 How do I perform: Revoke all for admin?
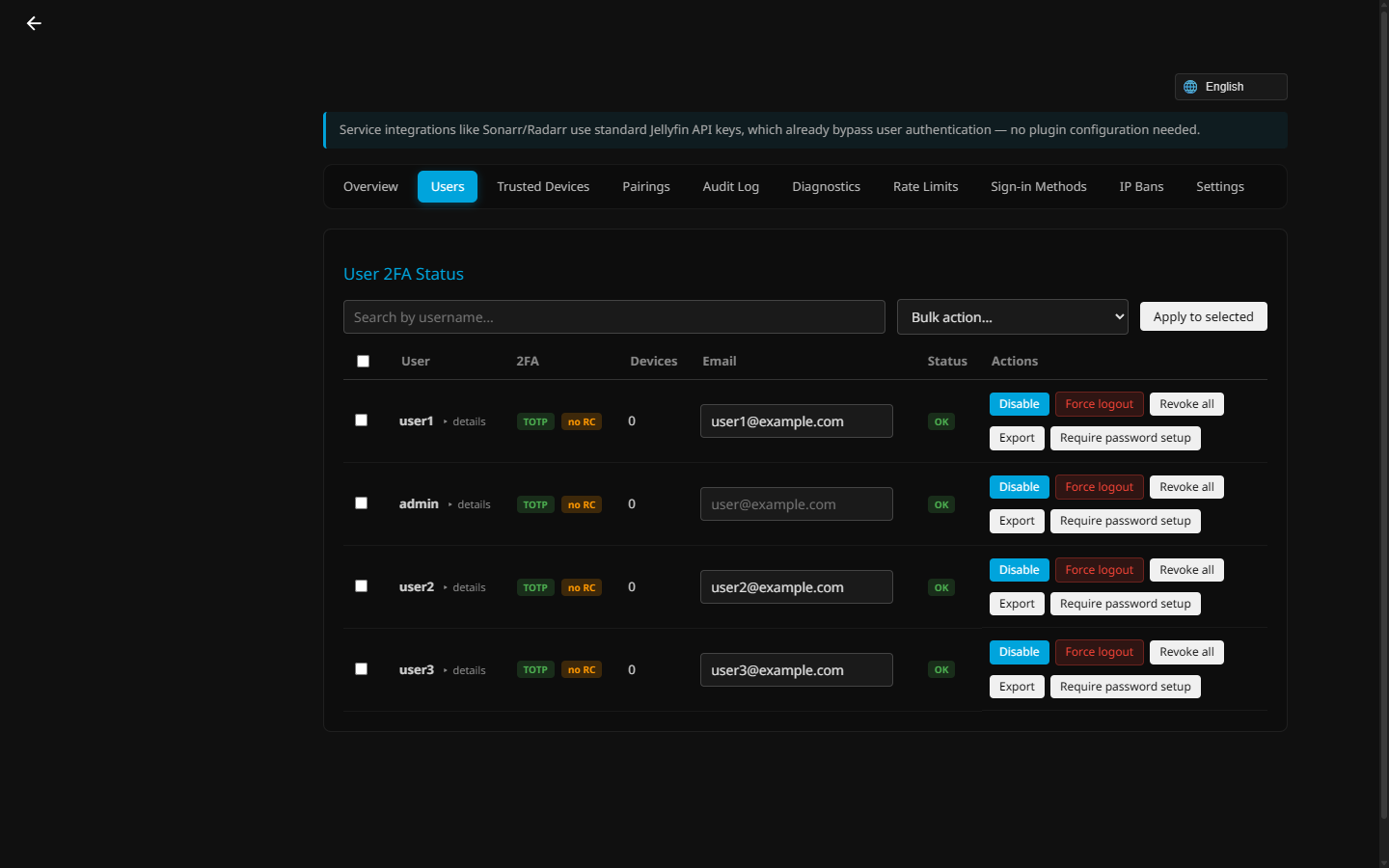[x=1186, y=487]
